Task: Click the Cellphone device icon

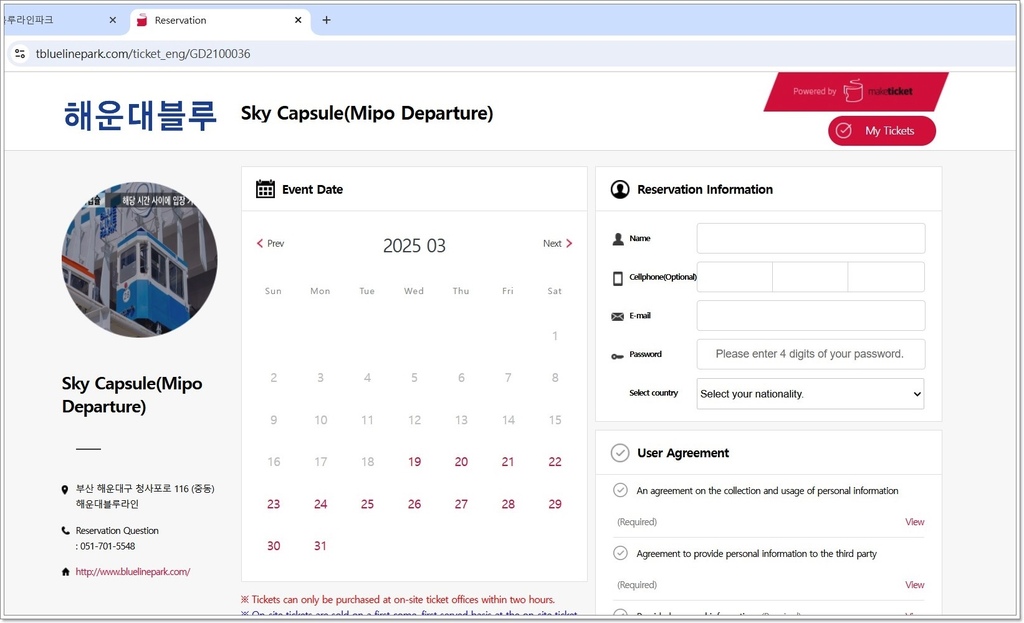Action: click(618, 278)
